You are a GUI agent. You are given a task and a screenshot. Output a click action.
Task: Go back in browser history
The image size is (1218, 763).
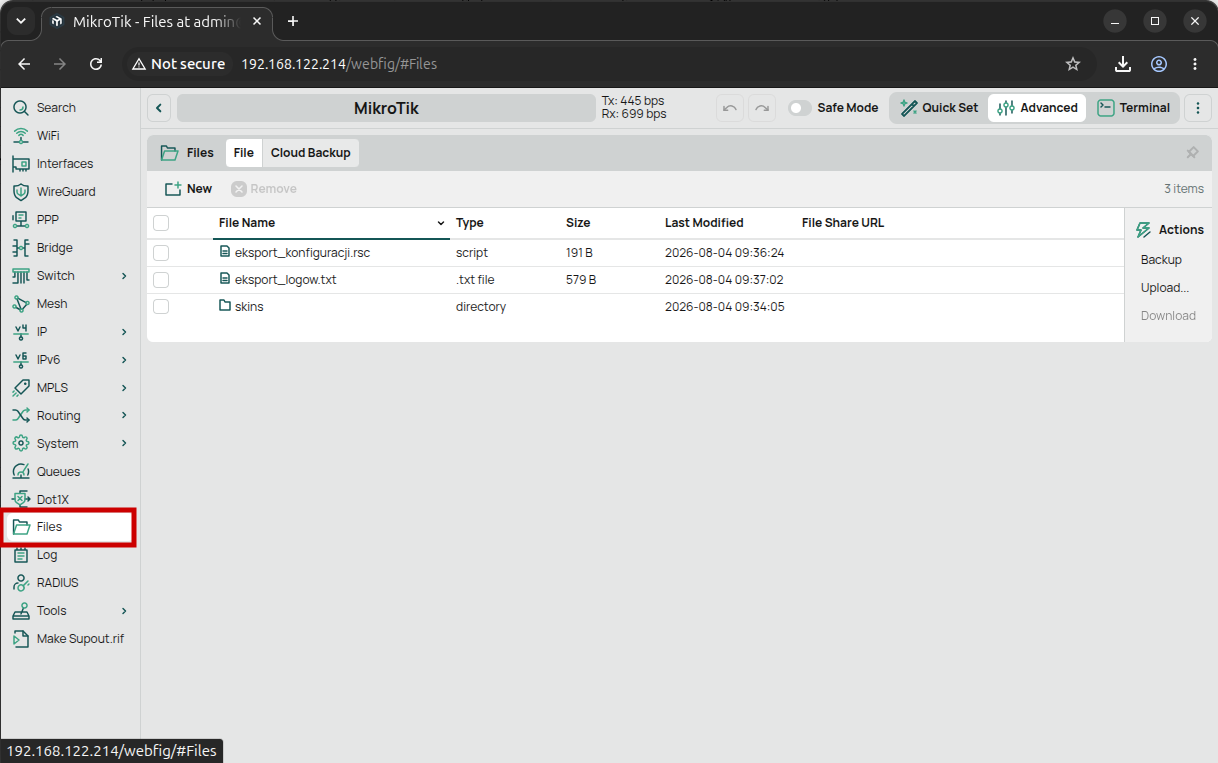tap(24, 64)
